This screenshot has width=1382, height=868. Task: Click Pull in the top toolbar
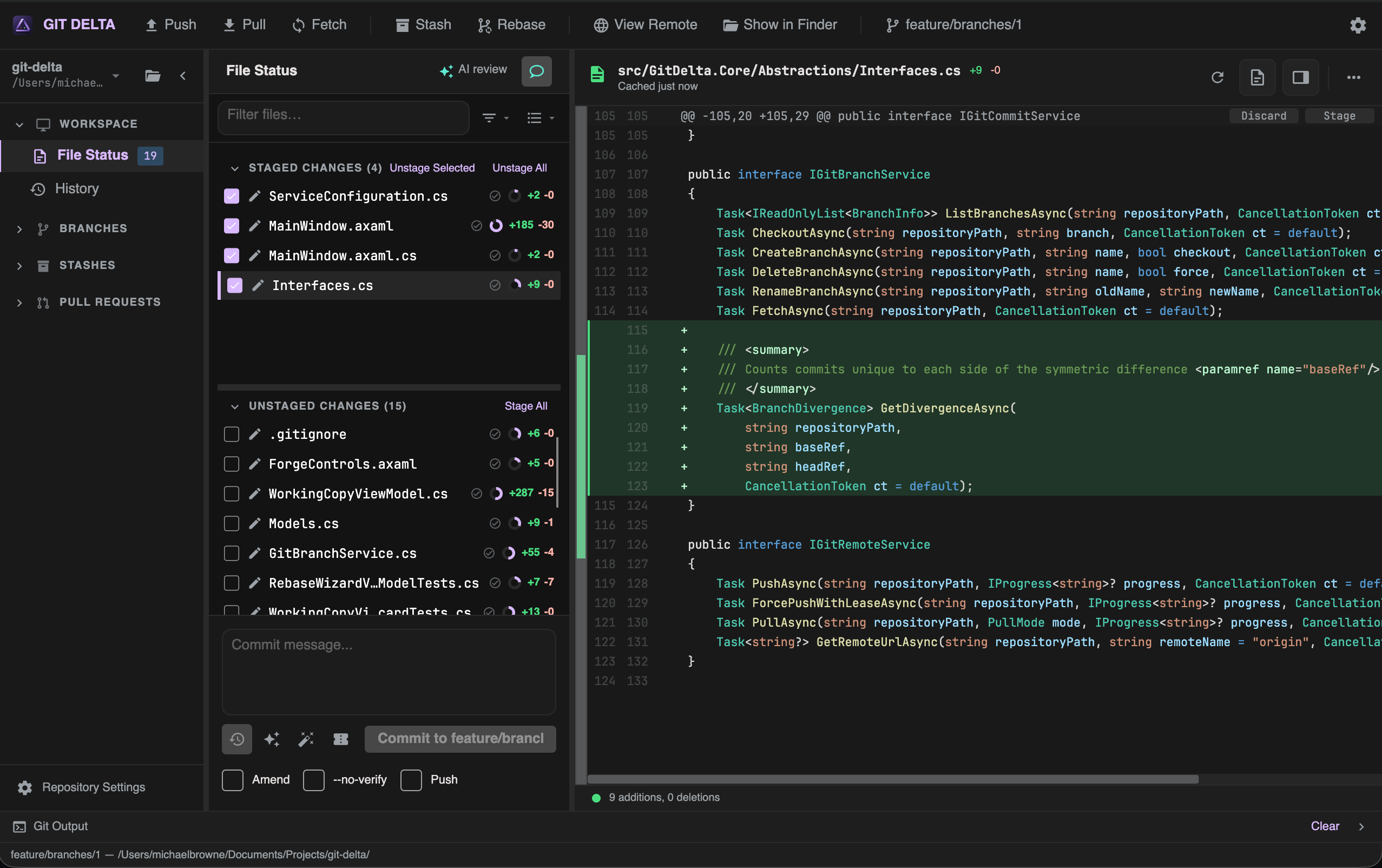pos(244,25)
